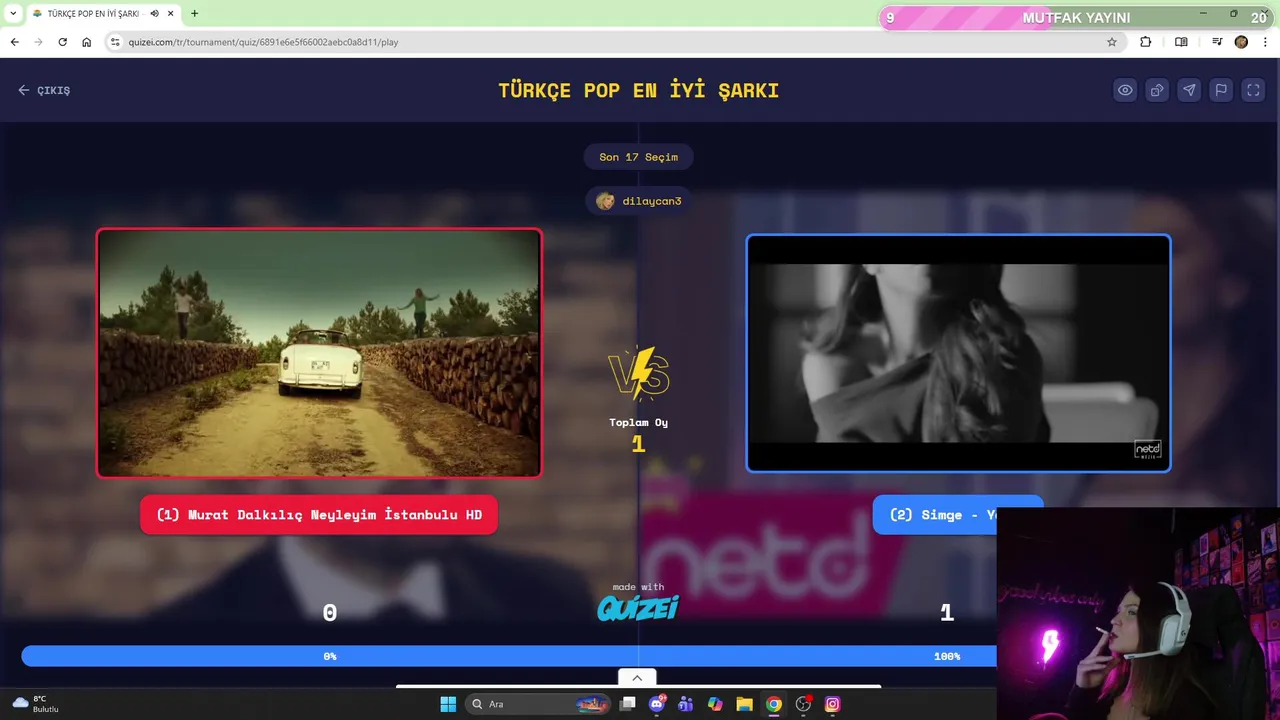1280x720 pixels.
Task: Click the Murat Dalkılıç video thumbnail
Action: click(319, 353)
